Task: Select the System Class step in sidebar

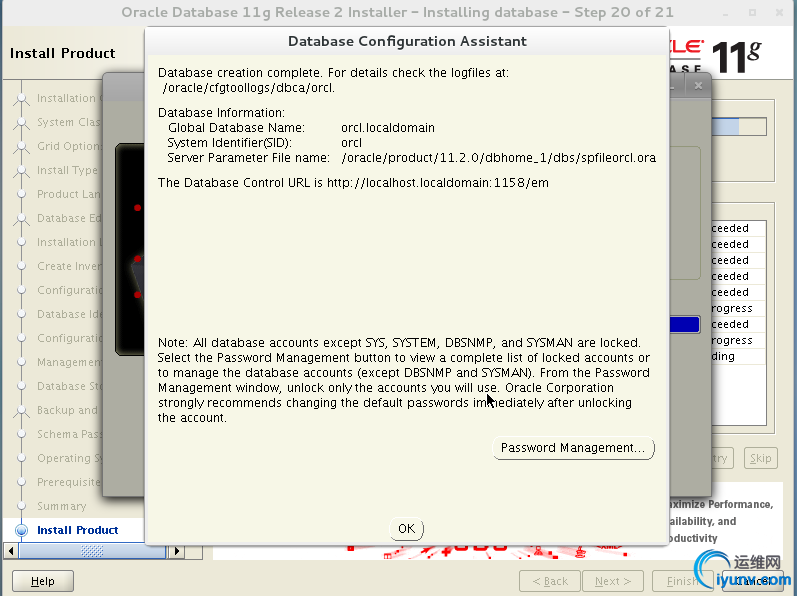Action: point(69,122)
